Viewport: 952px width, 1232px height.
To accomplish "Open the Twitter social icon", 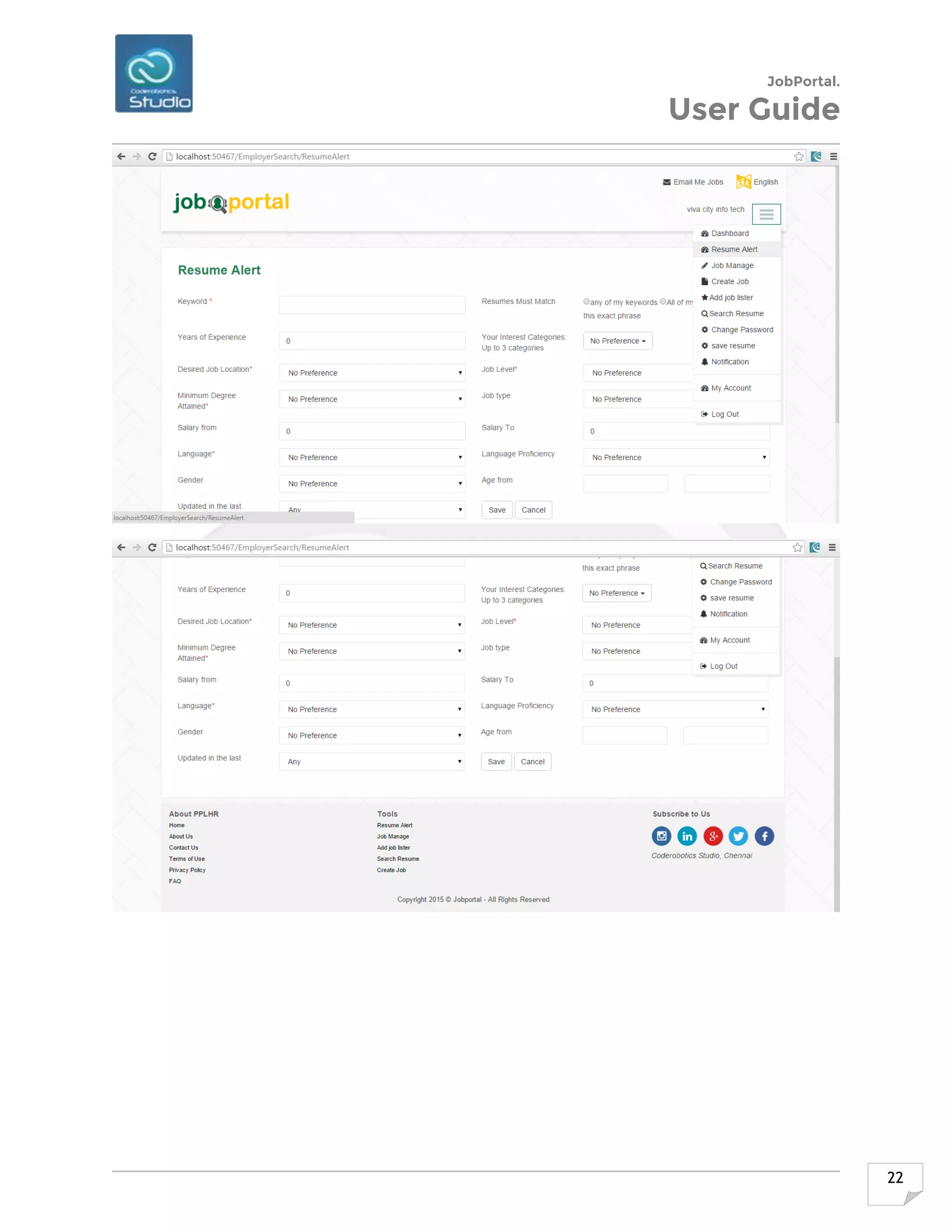I will (738, 835).
